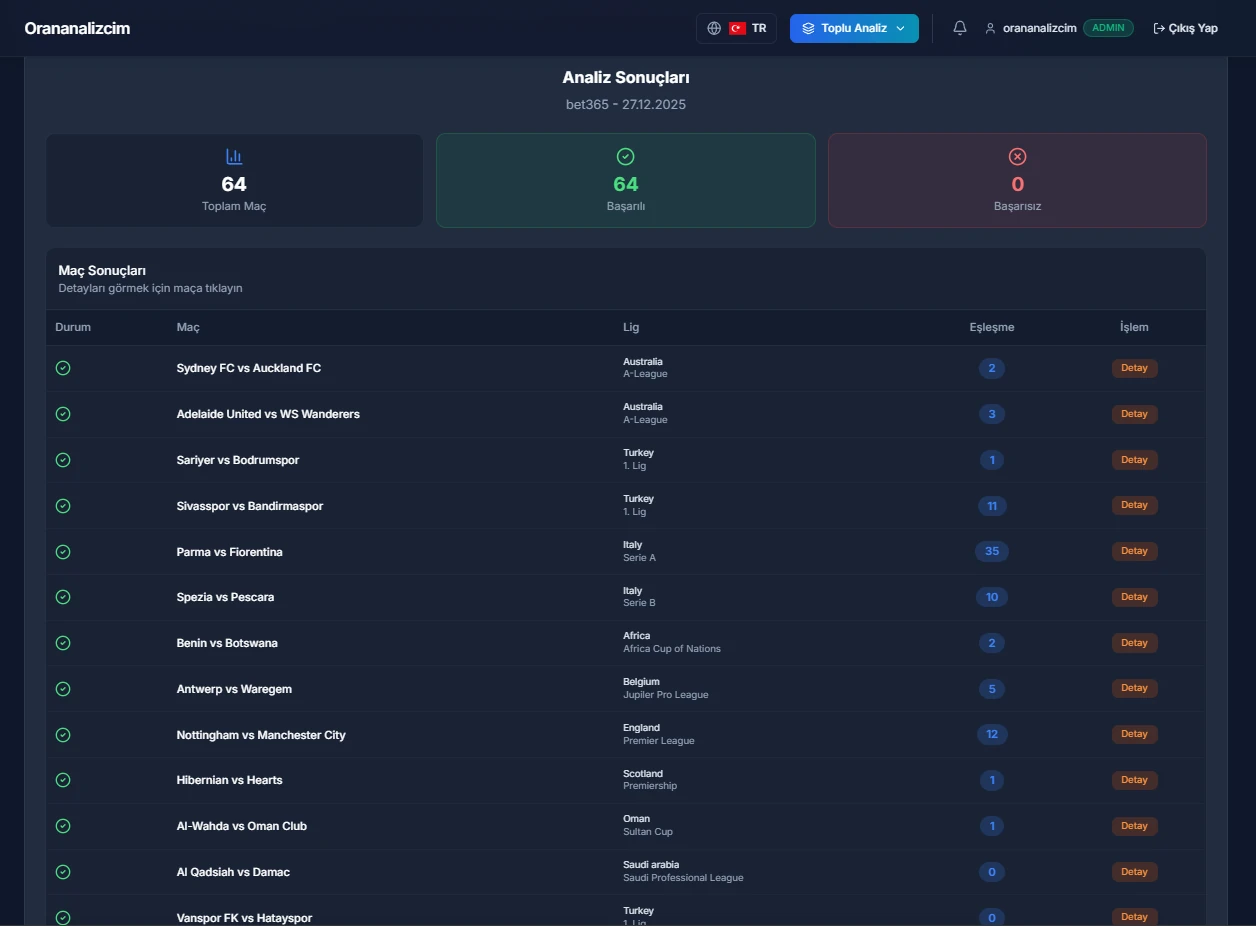
Task: Log out with Çıkış Yap
Action: (1185, 28)
